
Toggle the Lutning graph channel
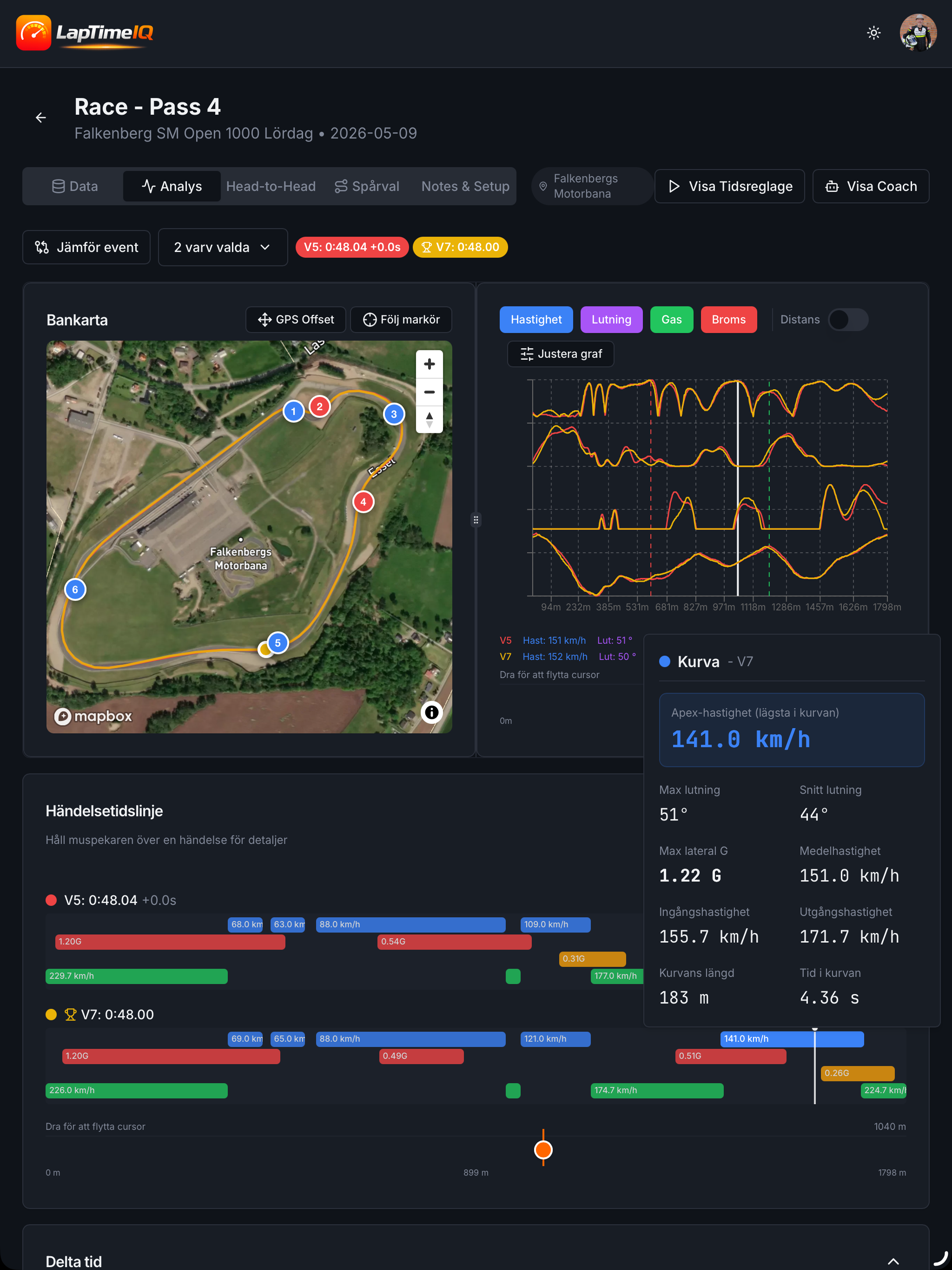pos(611,320)
